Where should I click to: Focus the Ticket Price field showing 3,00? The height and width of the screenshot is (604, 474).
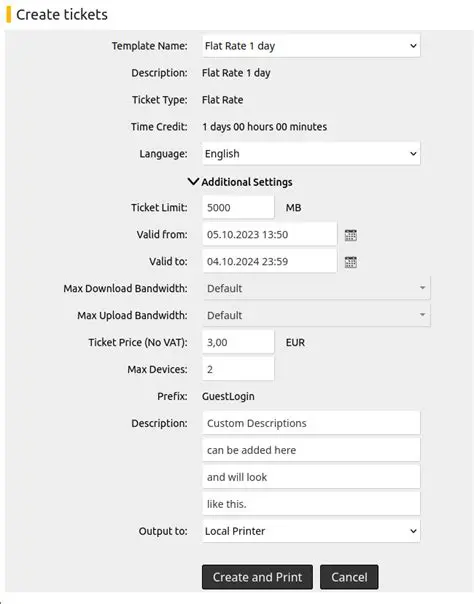[x=238, y=342]
